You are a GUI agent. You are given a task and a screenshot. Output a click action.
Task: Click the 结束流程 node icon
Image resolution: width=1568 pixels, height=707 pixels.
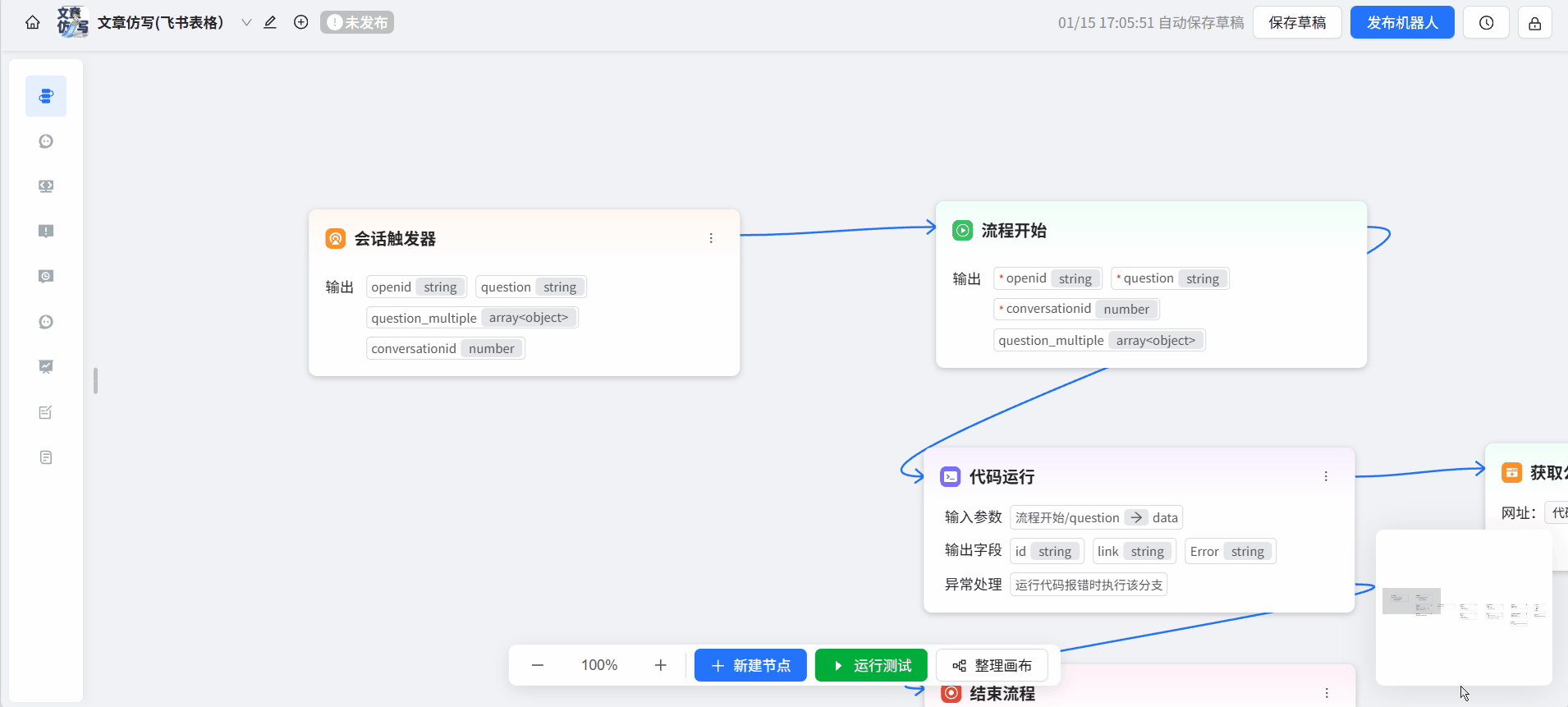coord(951,693)
